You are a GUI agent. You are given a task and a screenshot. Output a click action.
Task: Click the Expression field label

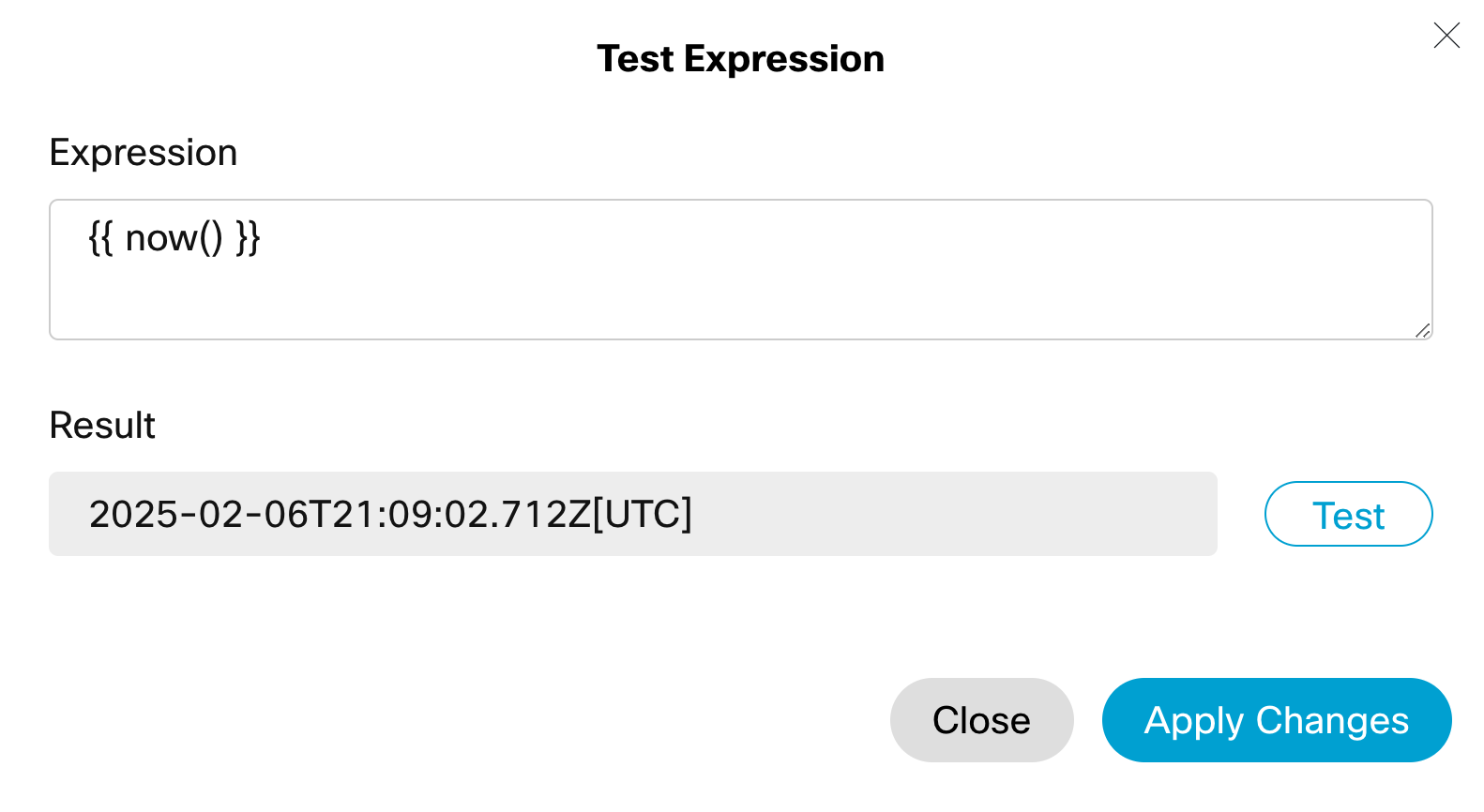click(x=144, y=153)
